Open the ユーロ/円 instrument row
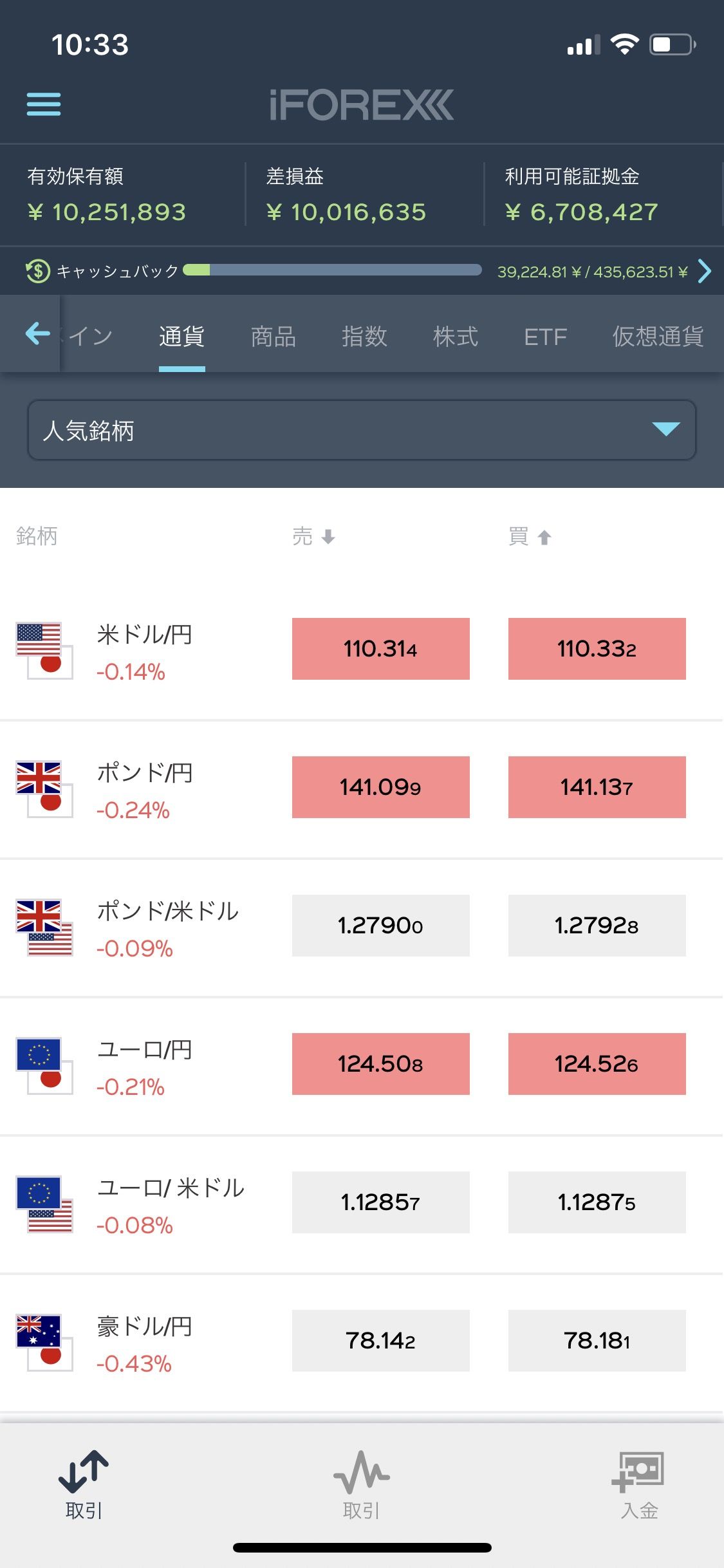Viewport: 724px width, 1568px height. pyautogui.click(x=362, y=1066)
